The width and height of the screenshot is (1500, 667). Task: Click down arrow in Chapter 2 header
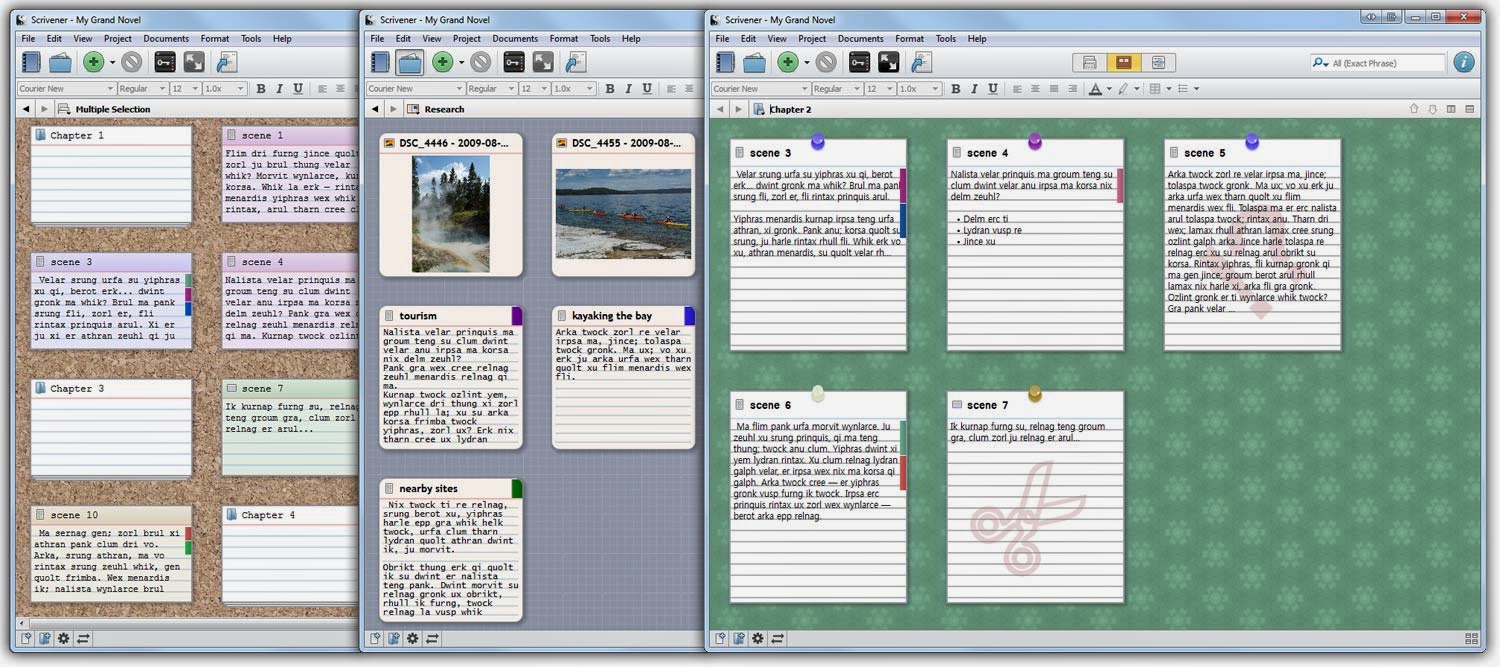[x=1432, y=109]
